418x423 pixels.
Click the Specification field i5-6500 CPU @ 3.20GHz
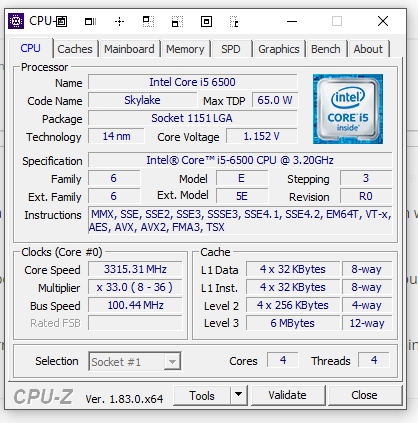point(240,160)
